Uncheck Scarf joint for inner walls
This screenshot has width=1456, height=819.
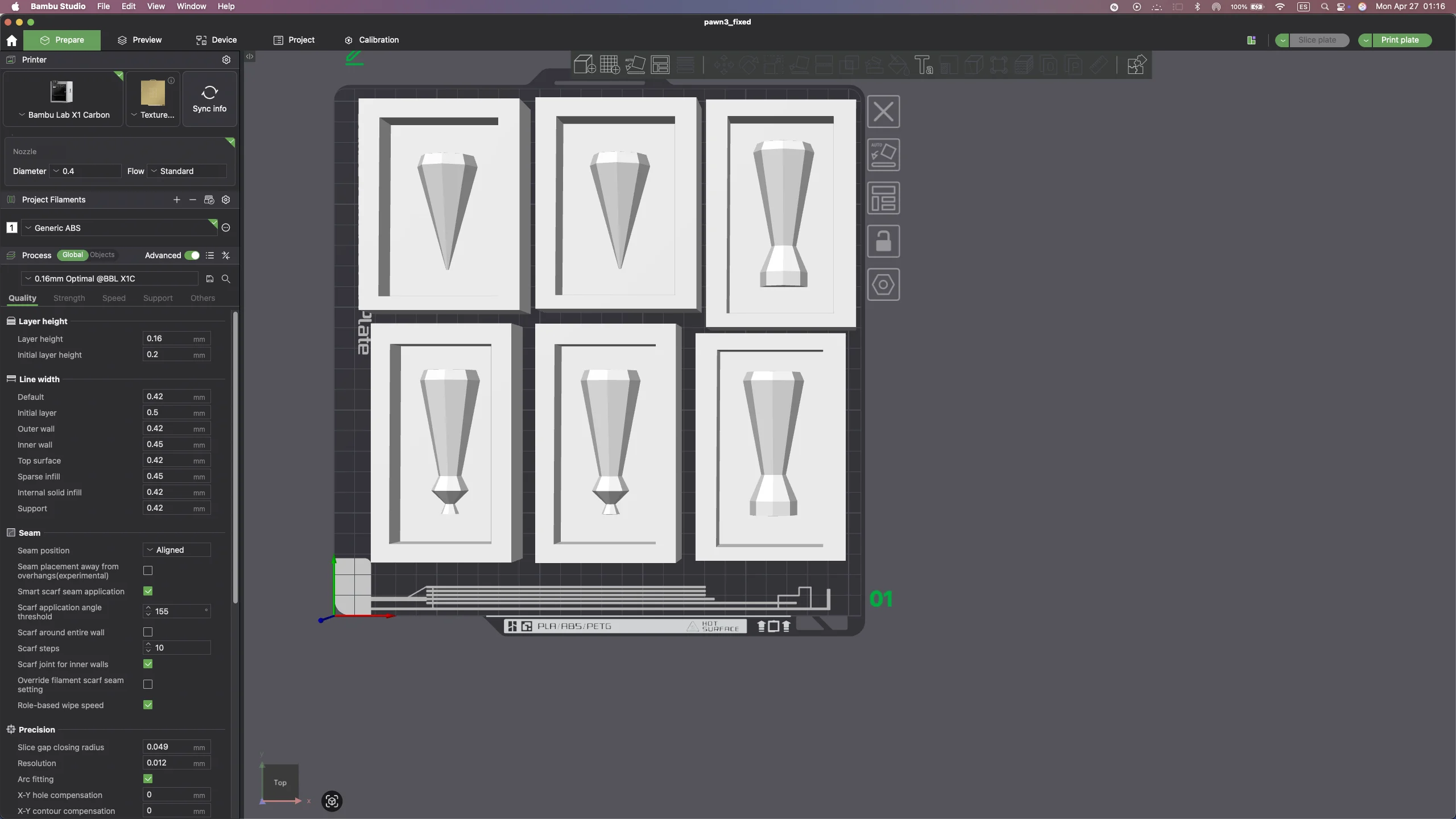tap(148, 664)
